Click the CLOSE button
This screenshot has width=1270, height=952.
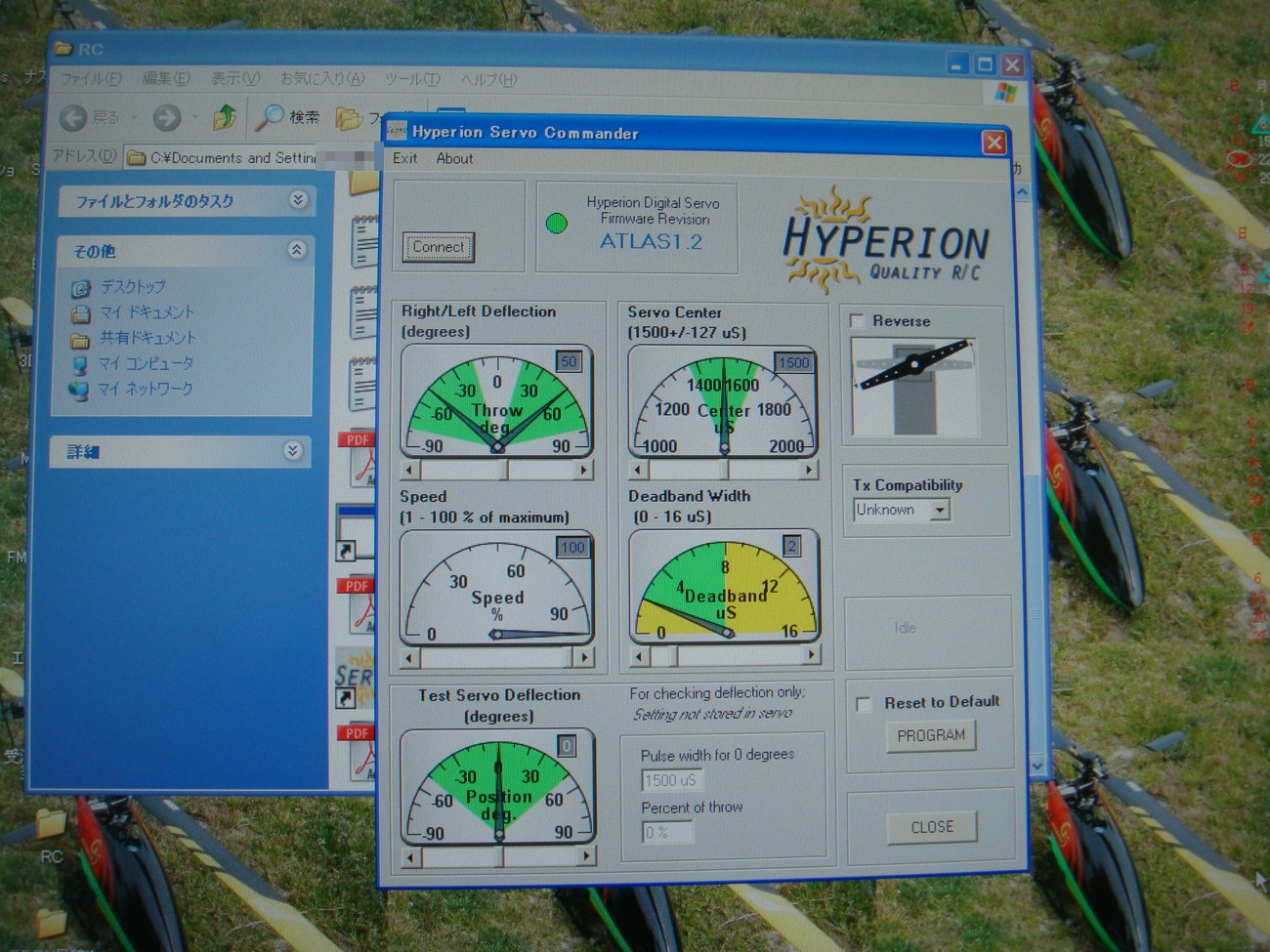[x=932, y=827]
